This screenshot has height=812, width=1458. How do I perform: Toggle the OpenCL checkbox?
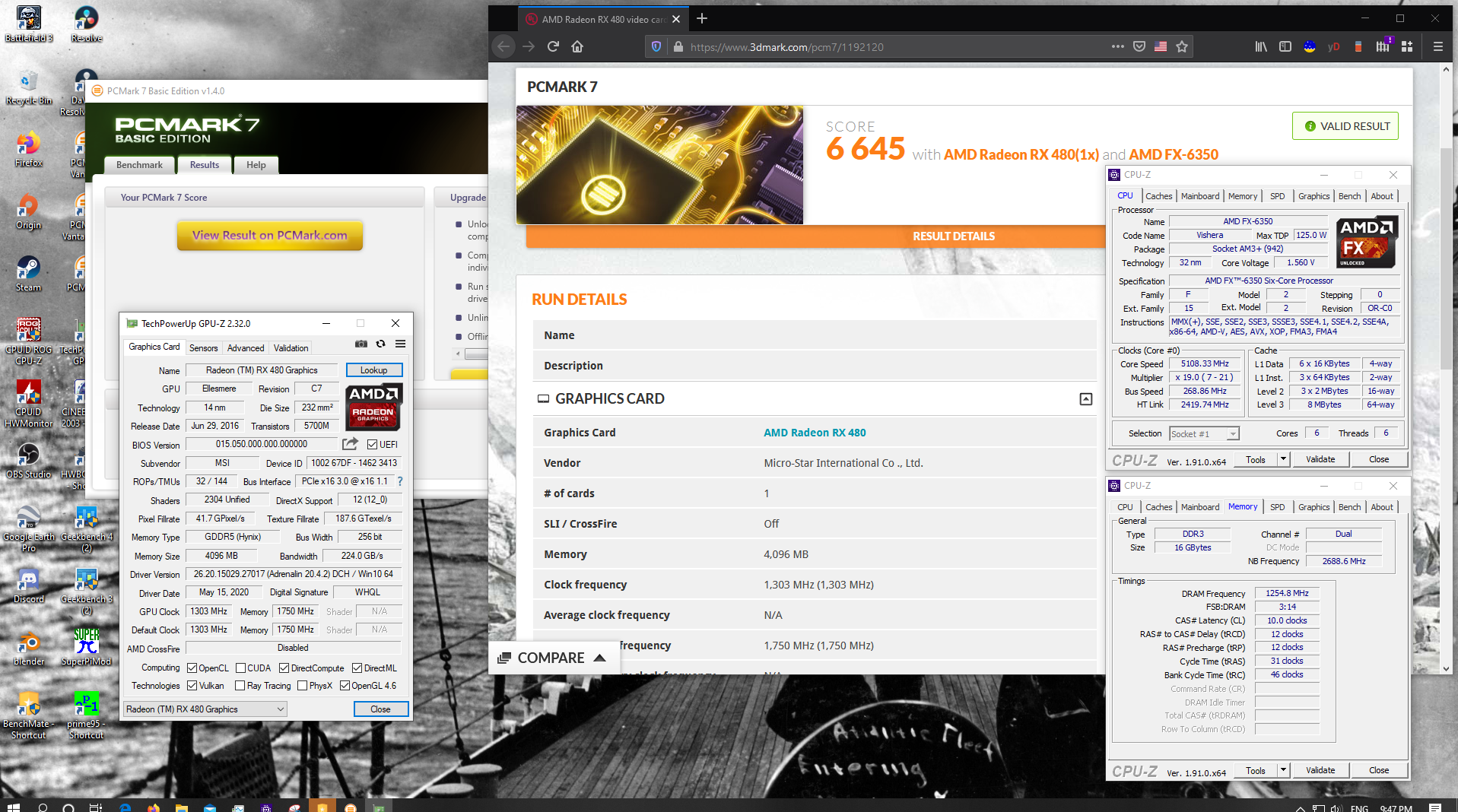point(192,668)
